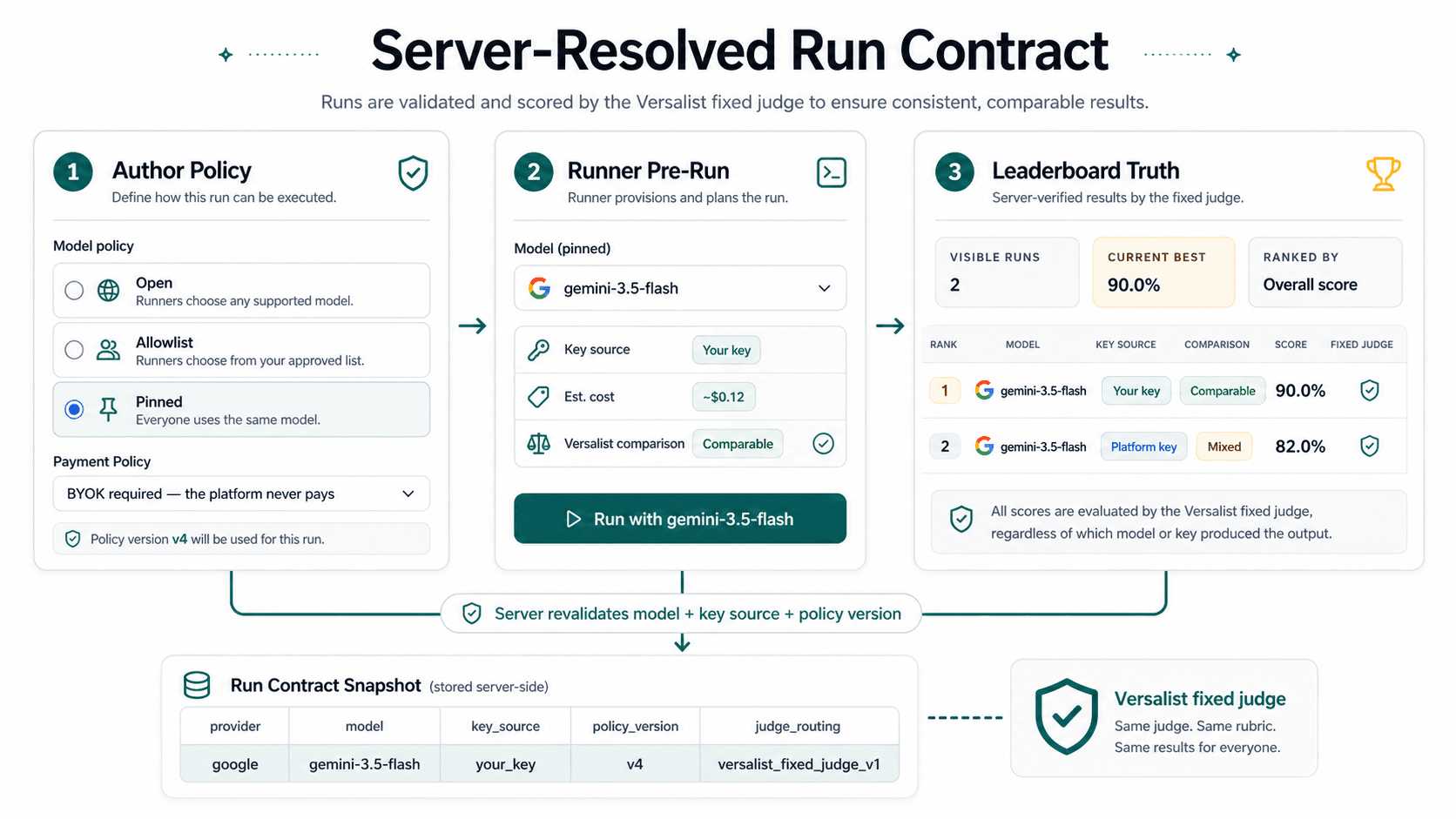Click the COMPARISON column header
The height and width of the screenshot is (819, 1456).
(1217, 345)
